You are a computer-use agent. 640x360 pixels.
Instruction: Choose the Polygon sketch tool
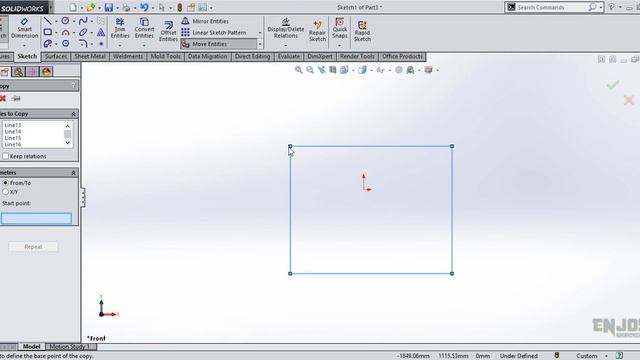coord(65,43)
